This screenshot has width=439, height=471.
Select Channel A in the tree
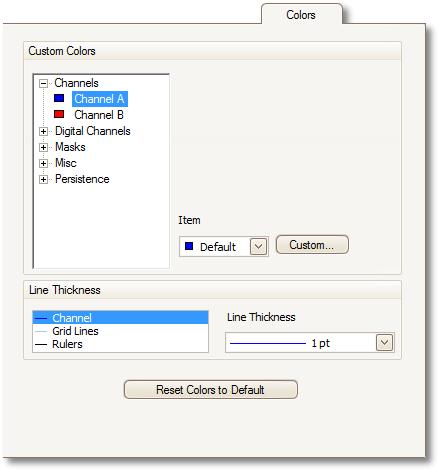(x=100, y=99)
